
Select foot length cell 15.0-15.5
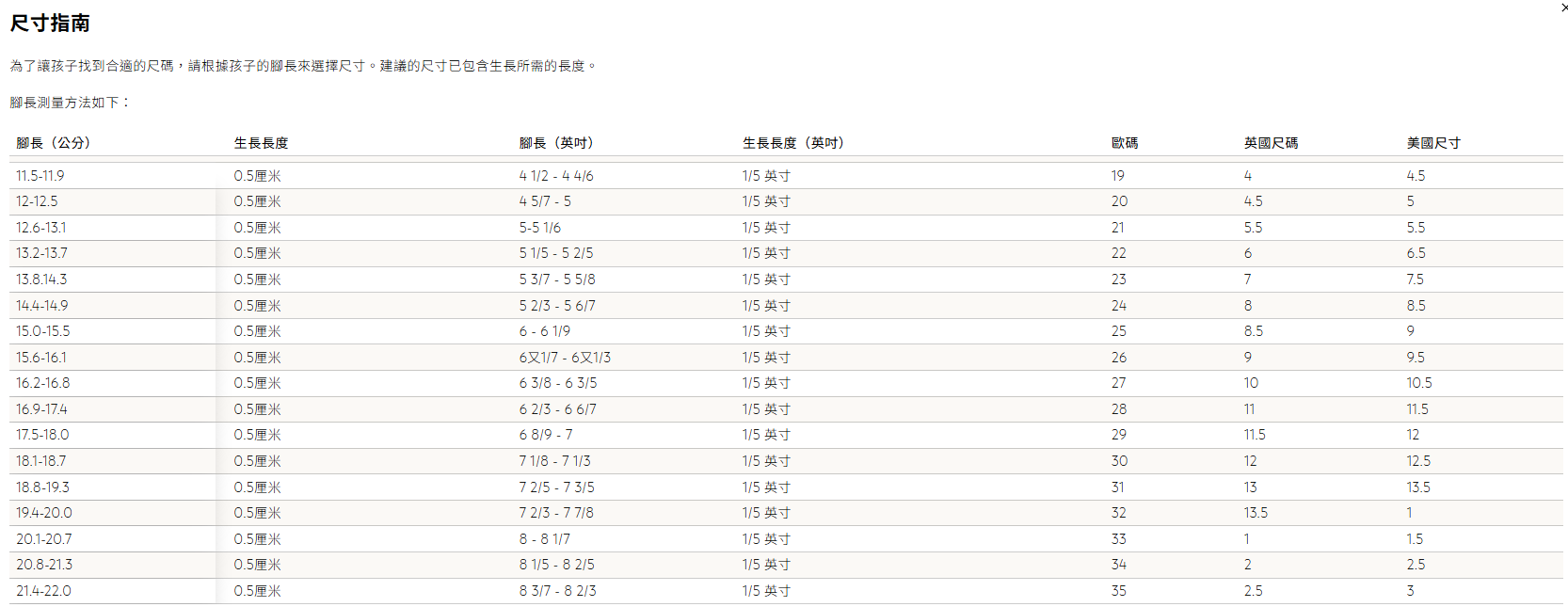pyautogui.click(x=42, y=331)
